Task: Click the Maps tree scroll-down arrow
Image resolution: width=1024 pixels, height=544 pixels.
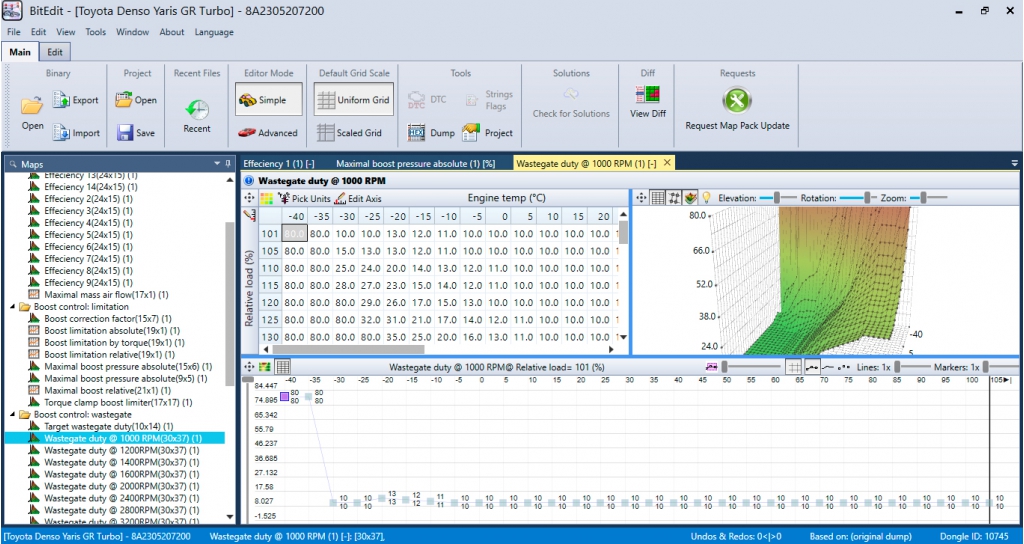Action: pos(229,517)
